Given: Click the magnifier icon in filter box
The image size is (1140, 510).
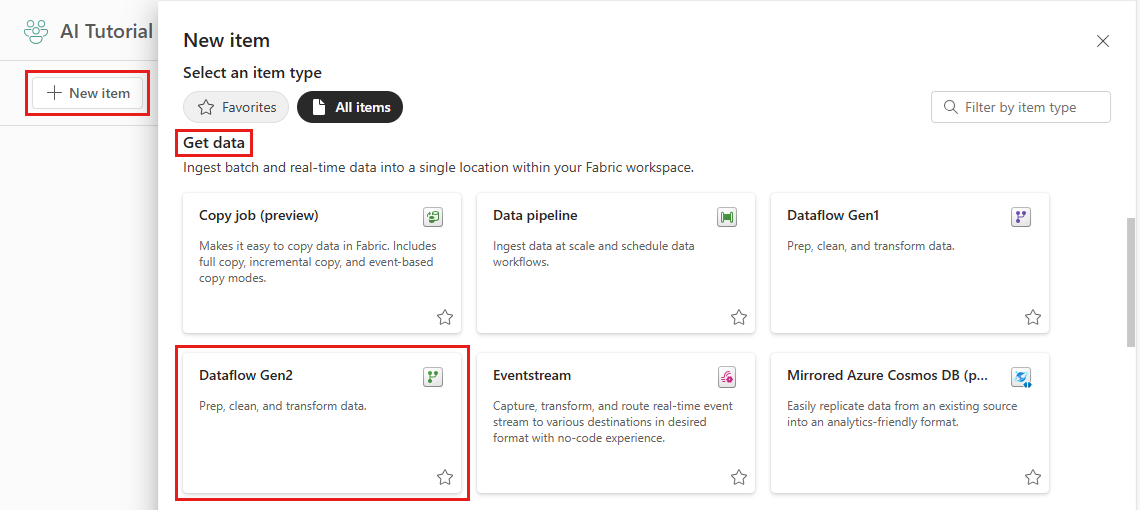Looking at the screenshot, I should pos(950,107).
